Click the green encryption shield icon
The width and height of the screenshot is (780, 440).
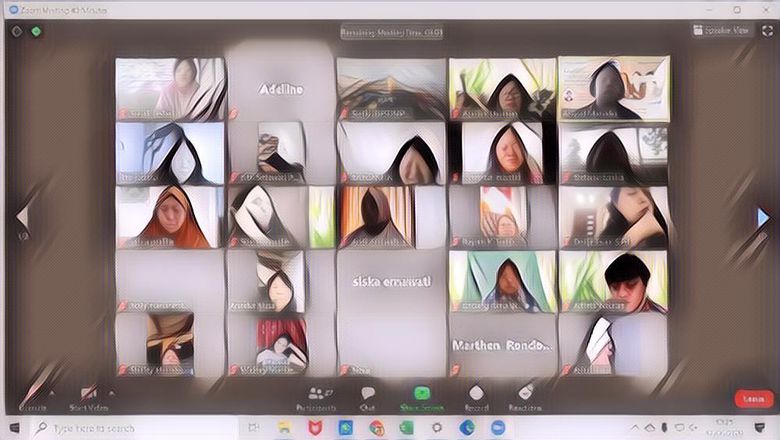click(36, 31)
